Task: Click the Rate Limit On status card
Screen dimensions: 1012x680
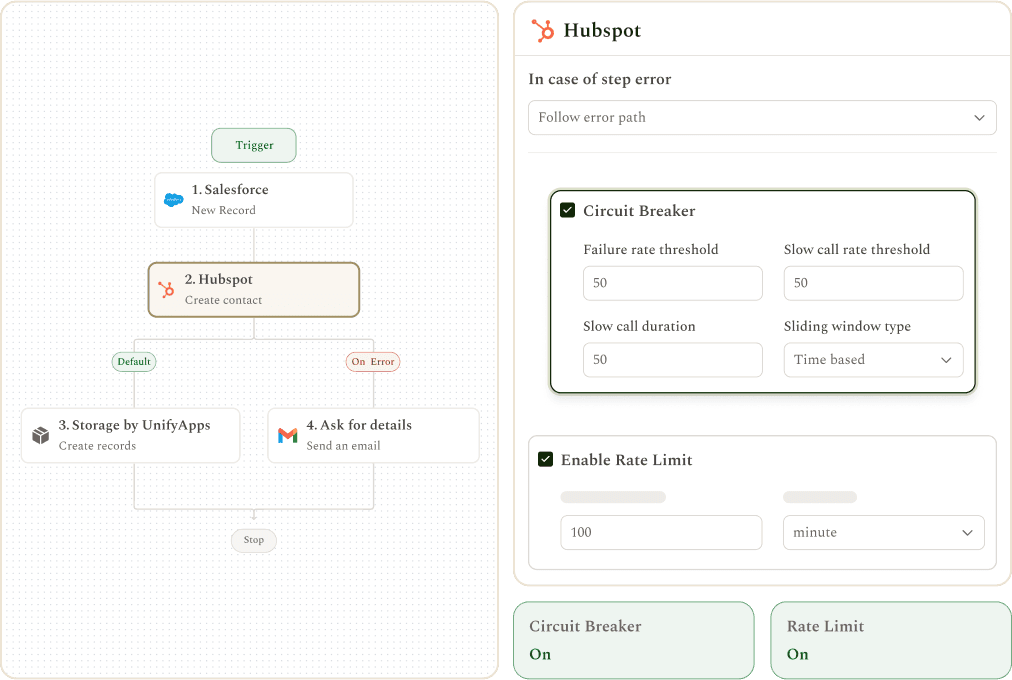Action: click(x=891, y=640)
